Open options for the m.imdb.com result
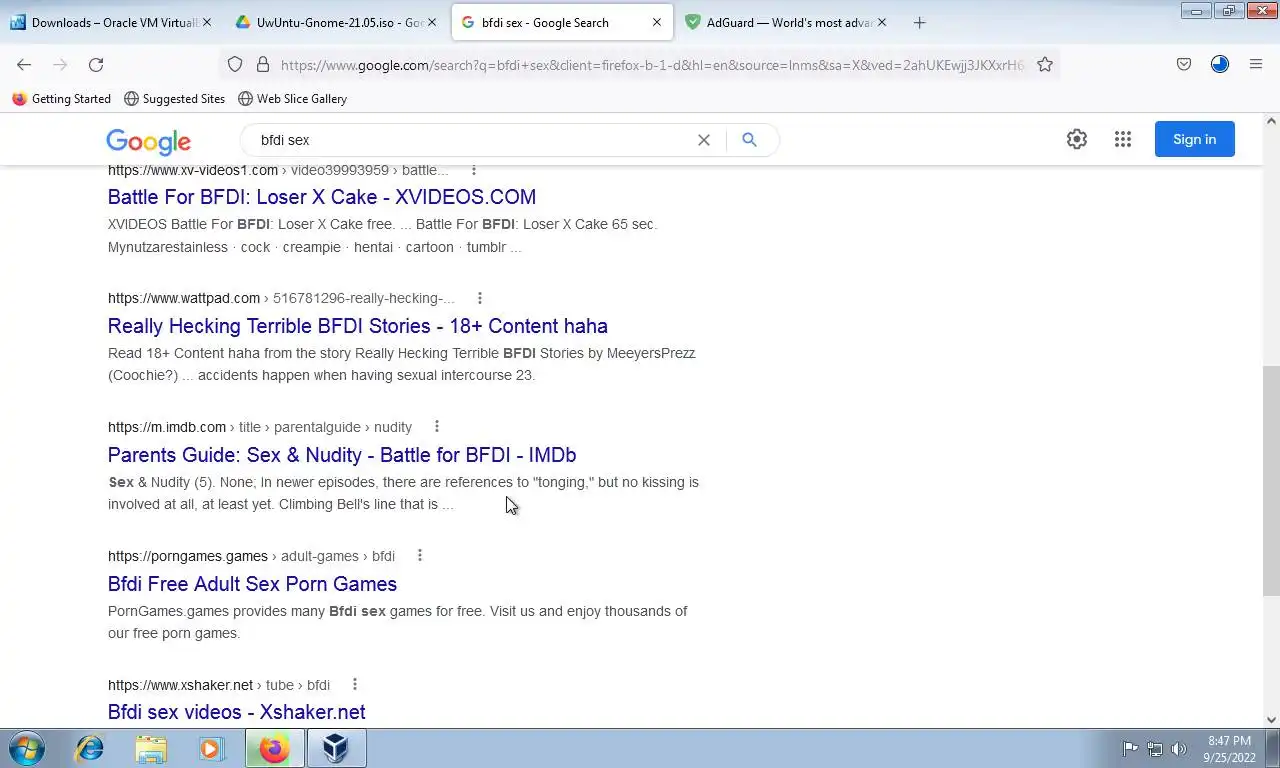This screenshot has width=1280, height=768. click(x=437, y=427)
